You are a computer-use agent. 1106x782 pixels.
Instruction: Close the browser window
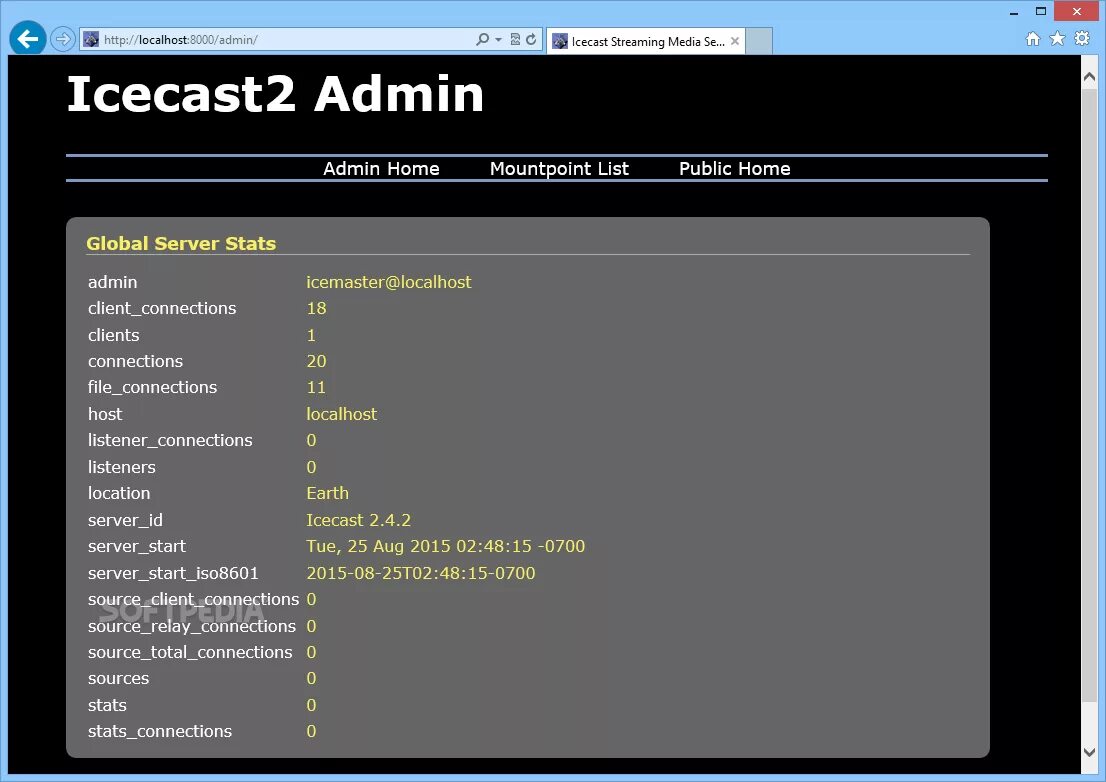(x=1076, y=11)
